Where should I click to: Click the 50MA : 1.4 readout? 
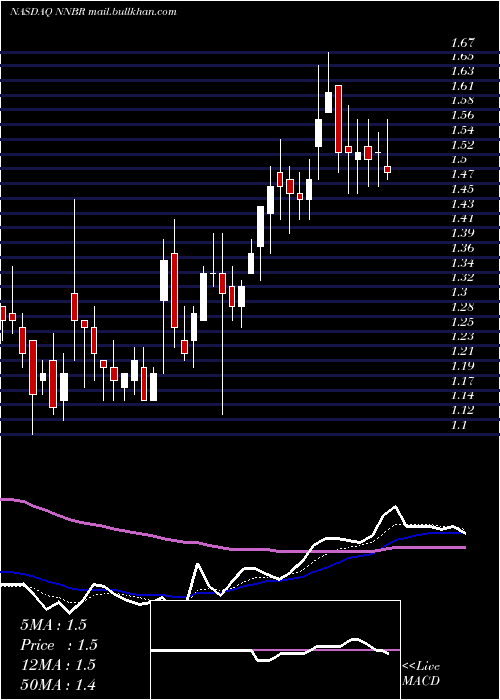pyautogui.click(x=58, y=684)
